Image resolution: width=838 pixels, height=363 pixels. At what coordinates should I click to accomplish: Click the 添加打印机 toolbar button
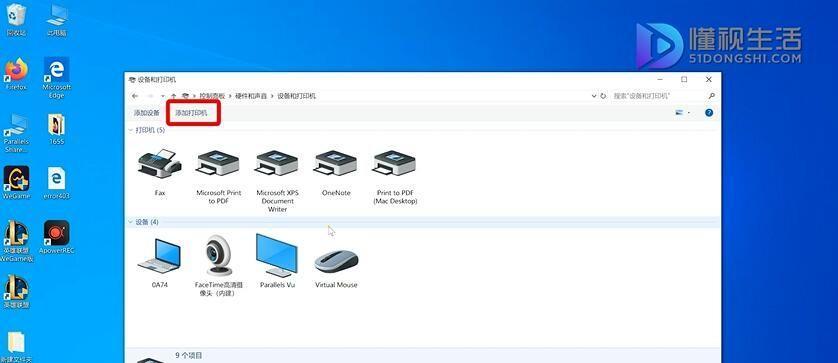tap(191, 113)
